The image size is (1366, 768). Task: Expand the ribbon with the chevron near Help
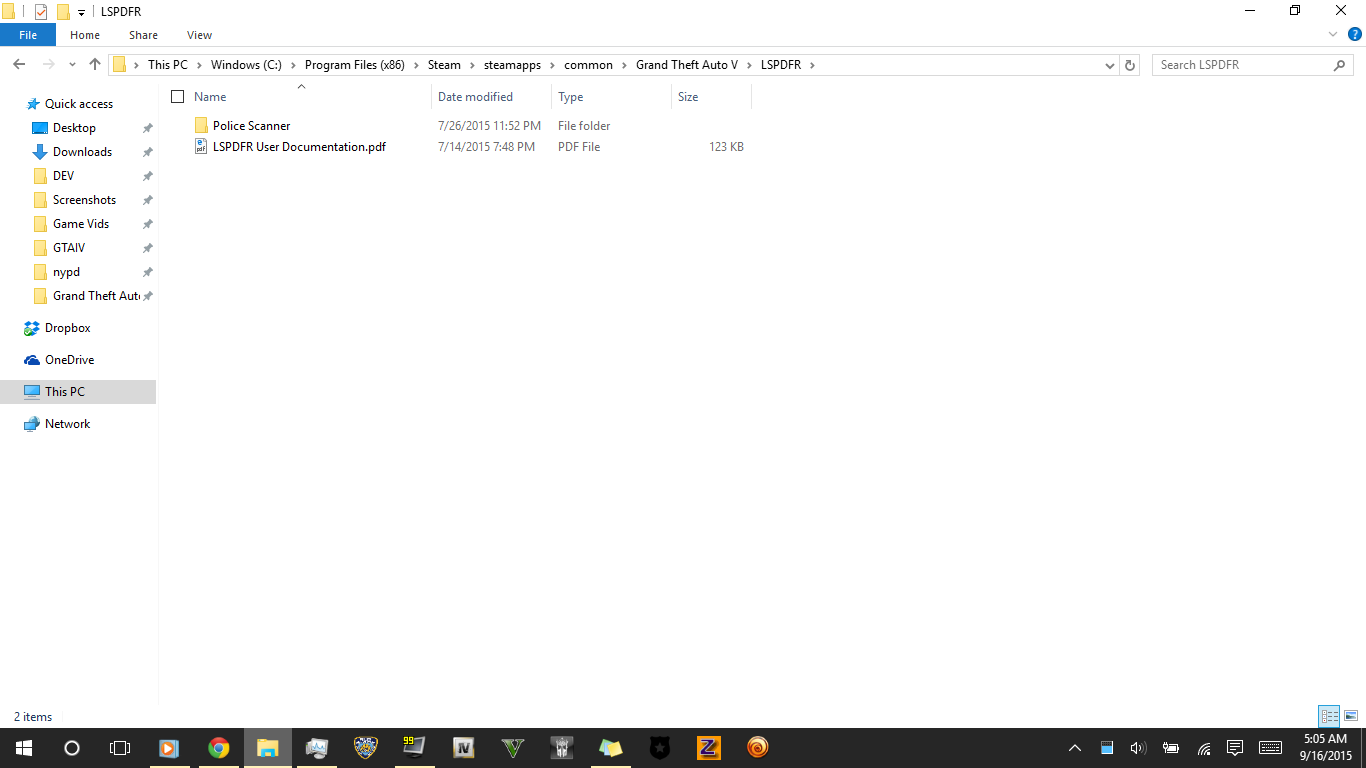click(1332, 35)
